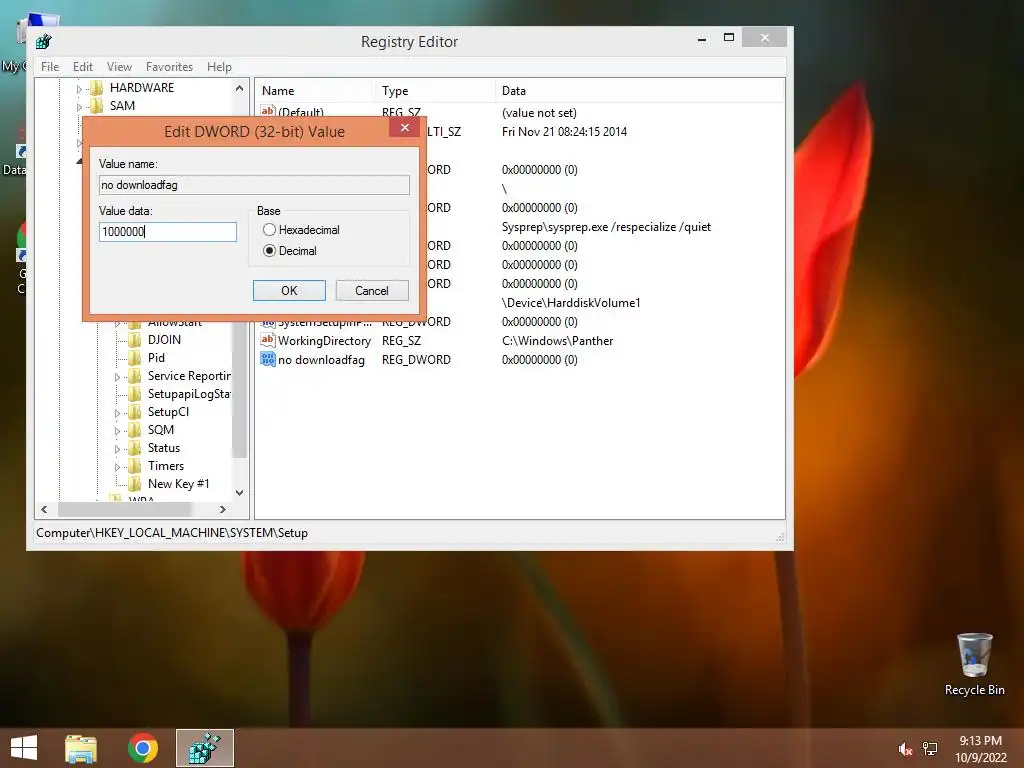Select the Hexadecimal base option
Image resolution: width=1024 pixels, height=768 pixels.
click(x=269, y=230)
